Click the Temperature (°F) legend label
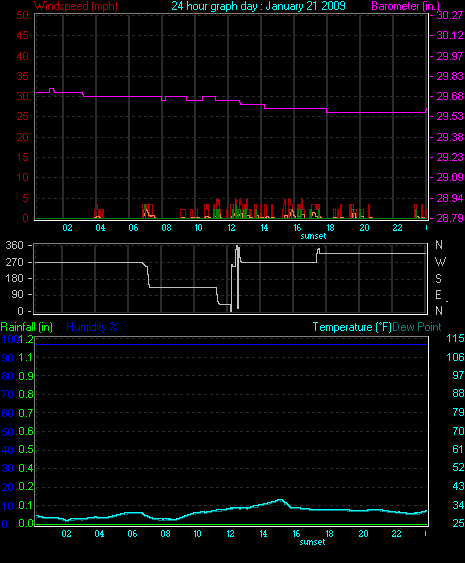 point(352,327)
